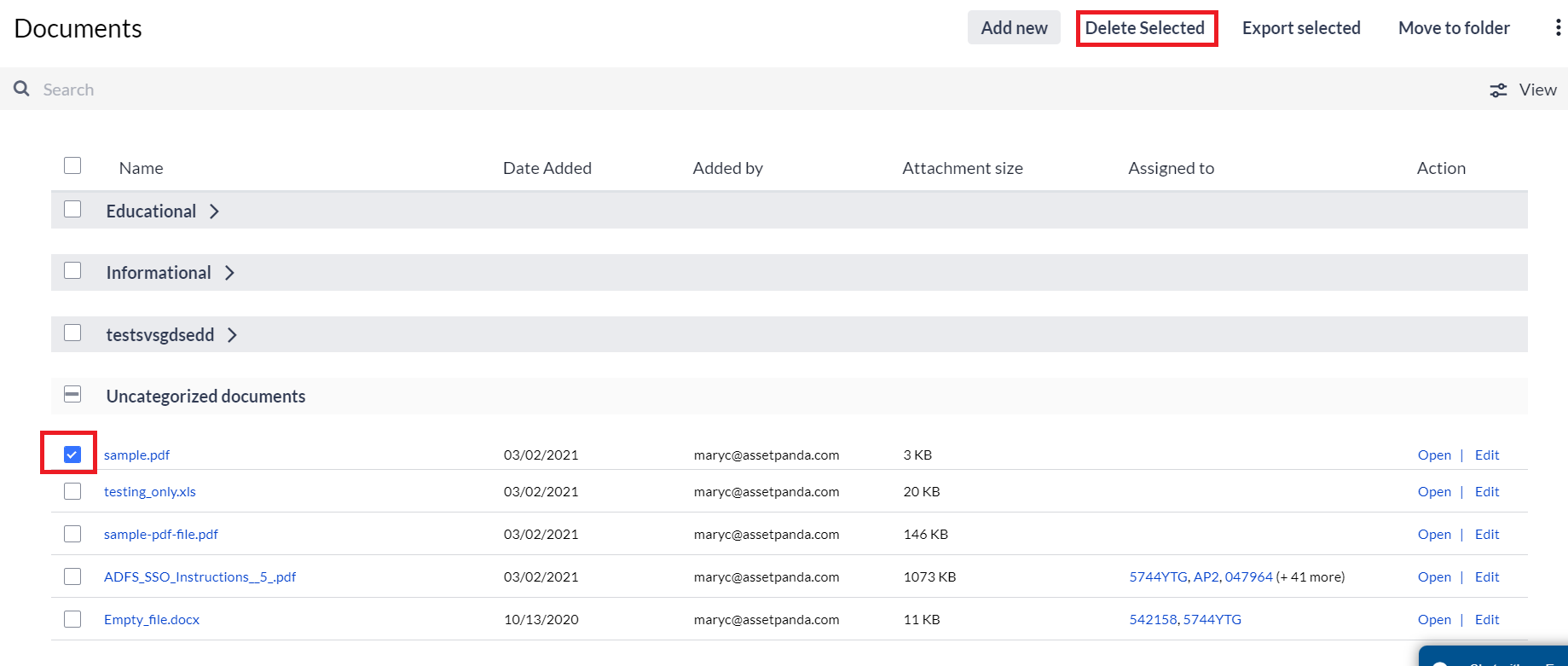Click the Uncategorized documents group label

(x=205, y=397)
